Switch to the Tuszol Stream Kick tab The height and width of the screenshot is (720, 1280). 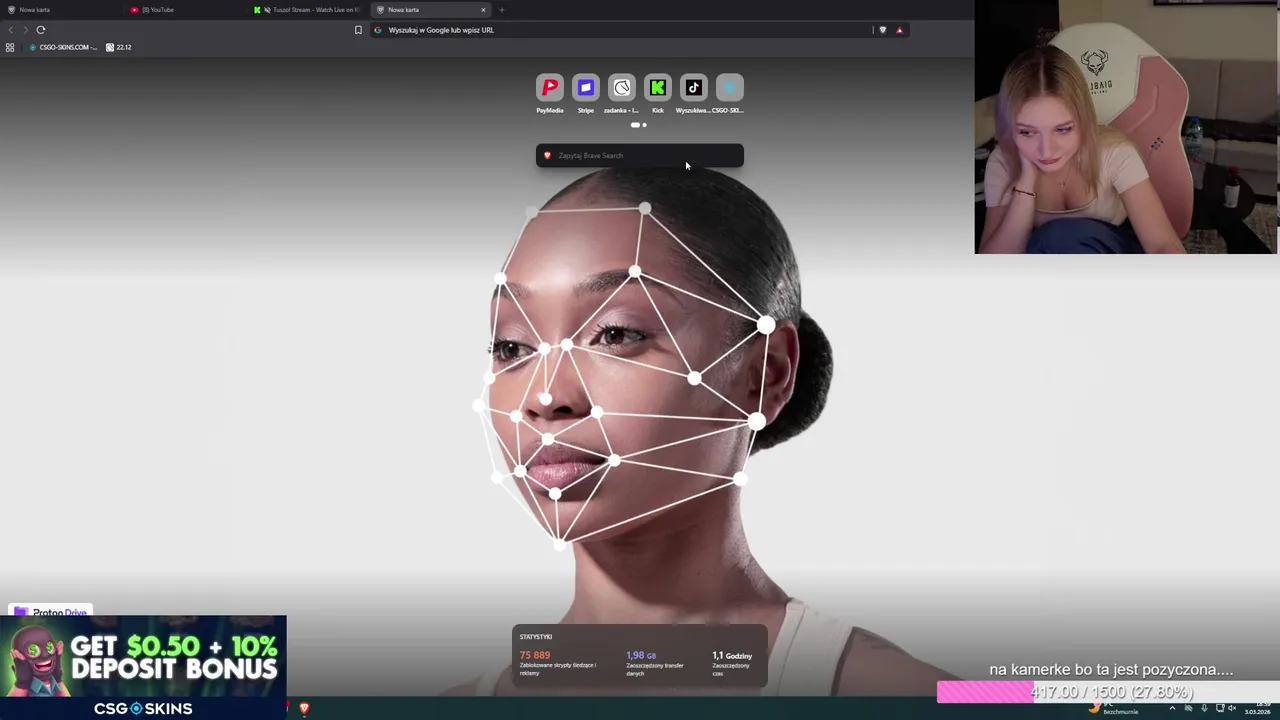308,10
